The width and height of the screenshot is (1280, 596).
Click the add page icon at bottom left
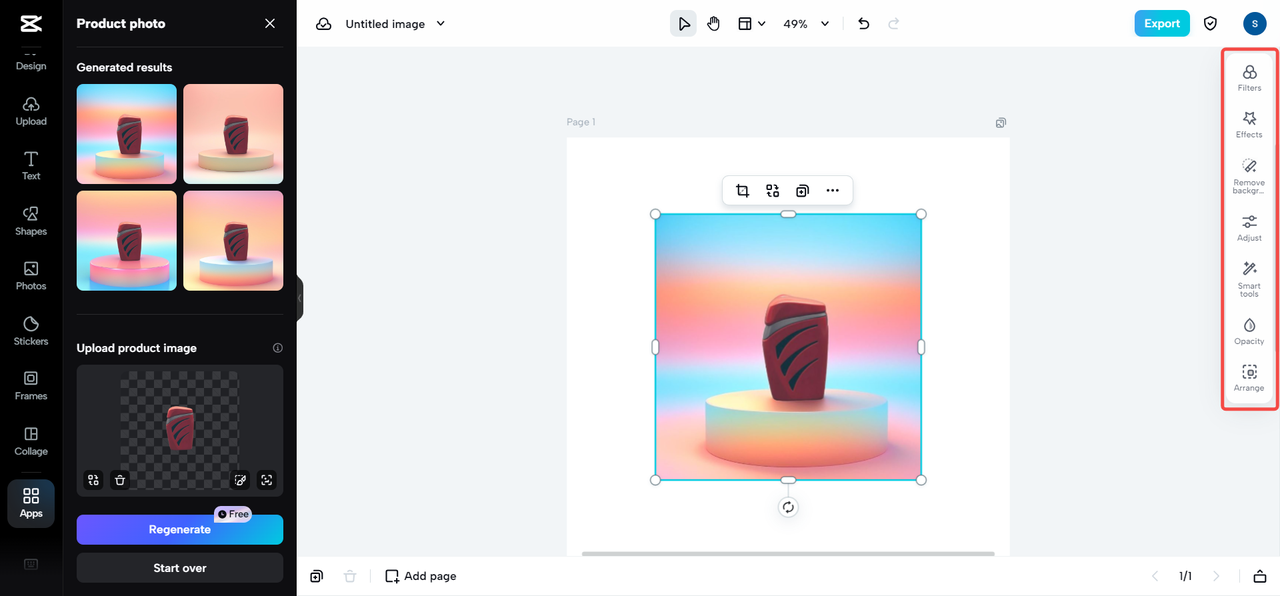click(316, 576)
